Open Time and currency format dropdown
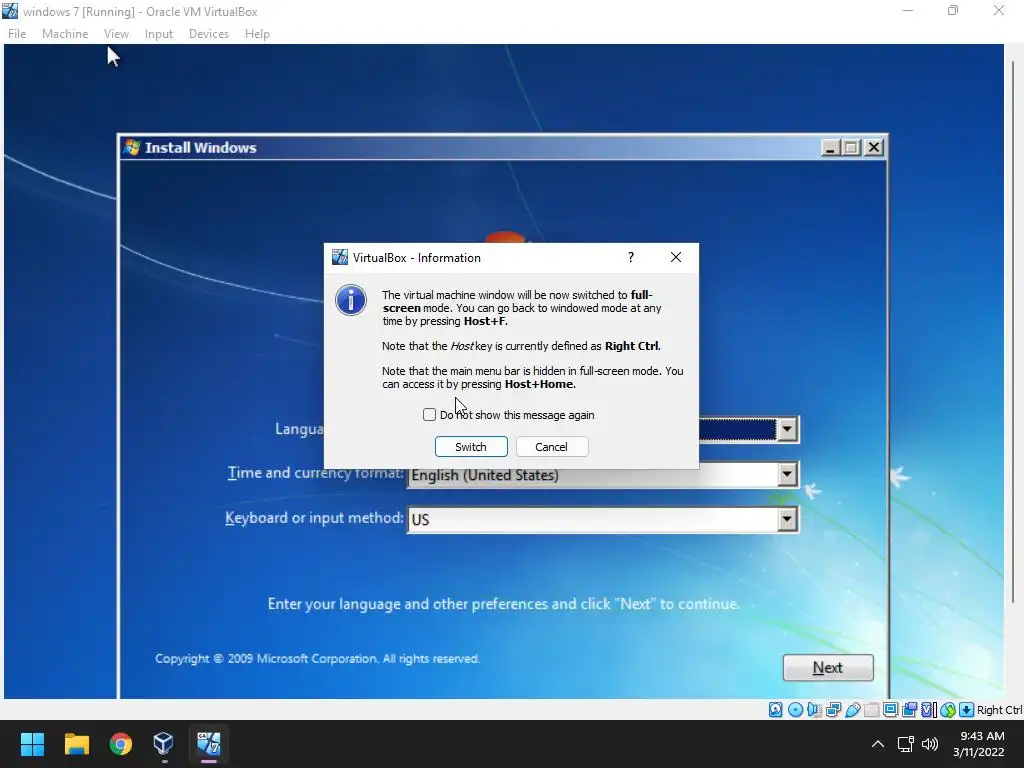 [x=787, y=475]
